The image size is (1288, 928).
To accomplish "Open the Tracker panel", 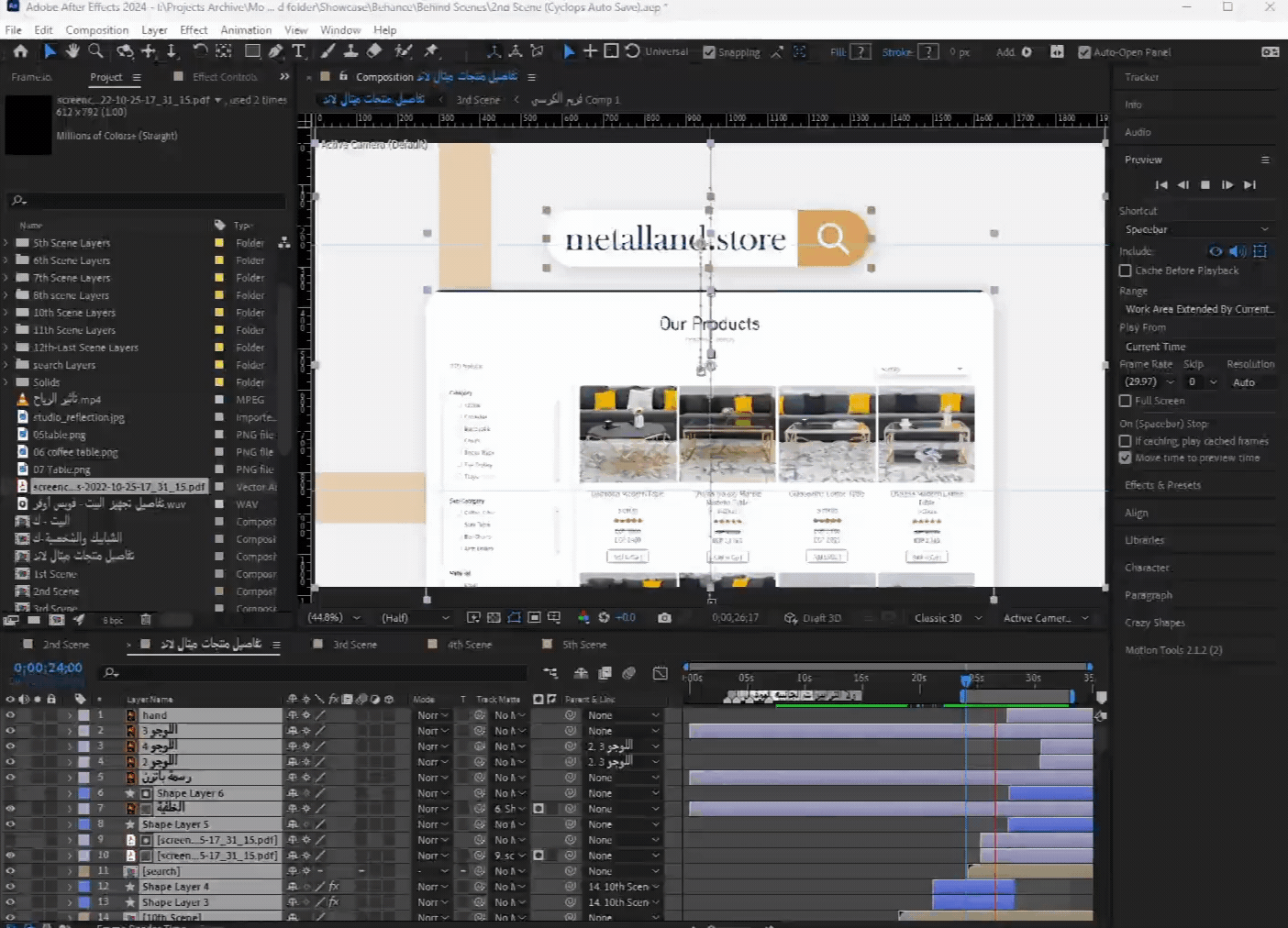I will click(1141, 77).
